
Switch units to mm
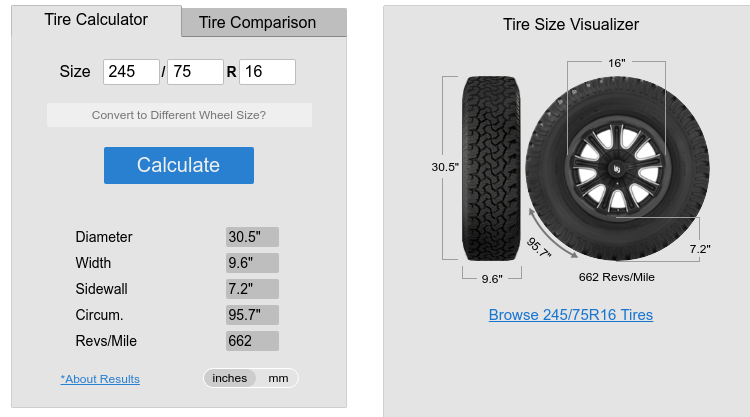(x=278, y=378)
